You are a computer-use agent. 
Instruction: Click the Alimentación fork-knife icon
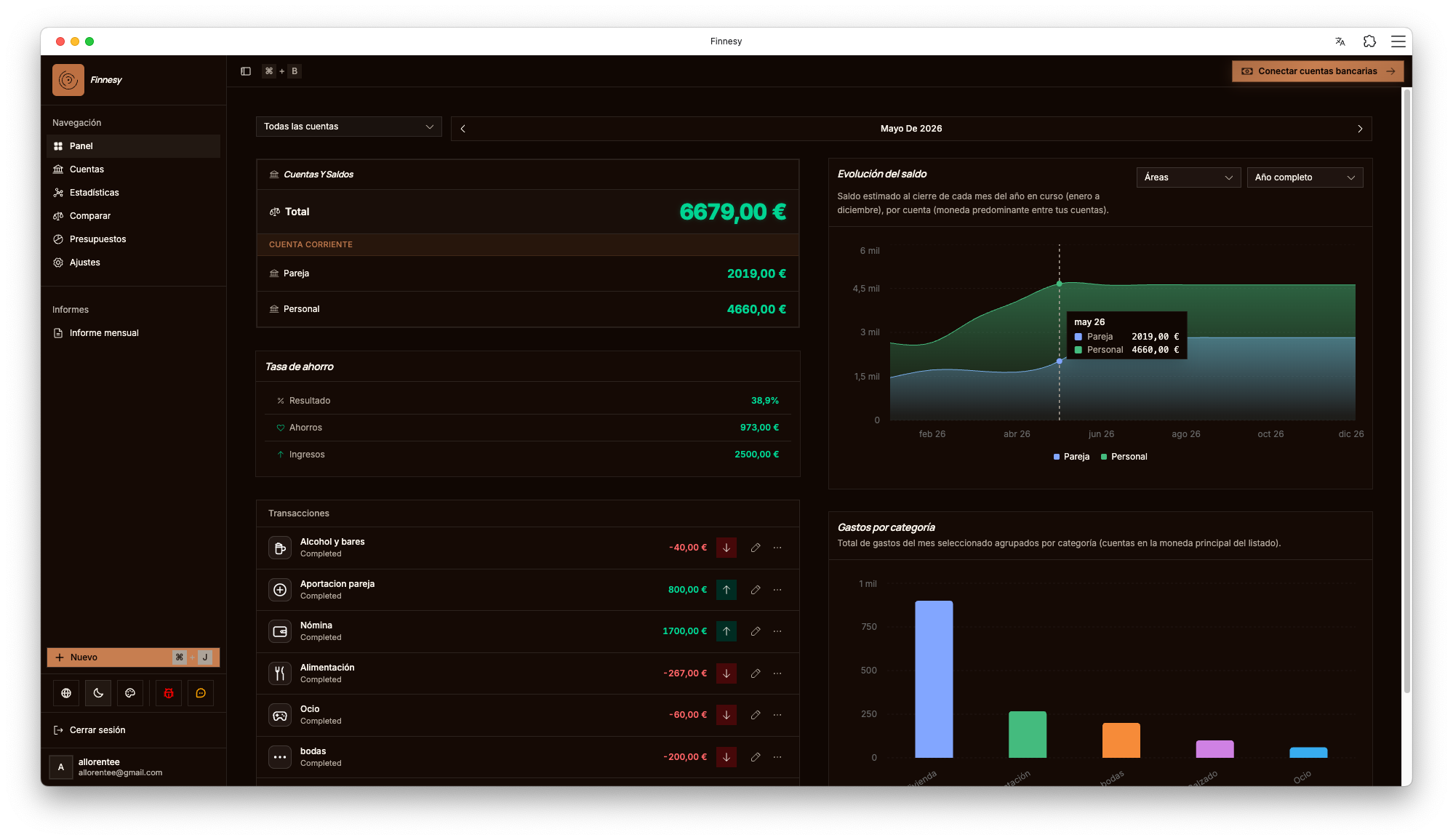[280, 673]
